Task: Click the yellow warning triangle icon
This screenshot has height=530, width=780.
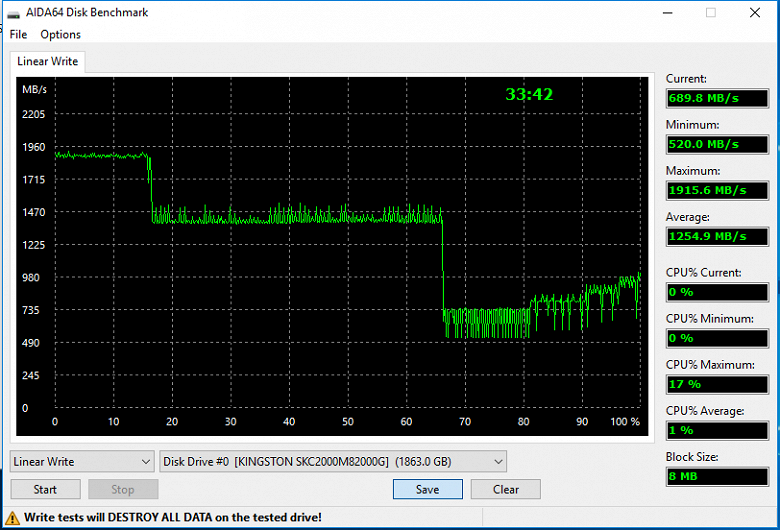Action: point(12,518)
